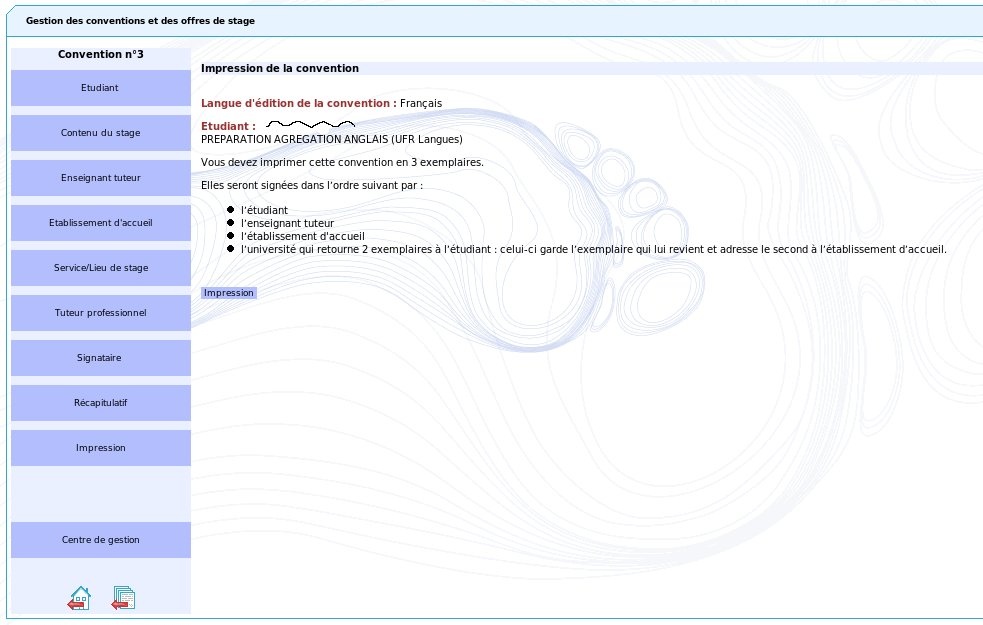Select Impression in the left sidebar
983x625 pixels.
(100, 448)
